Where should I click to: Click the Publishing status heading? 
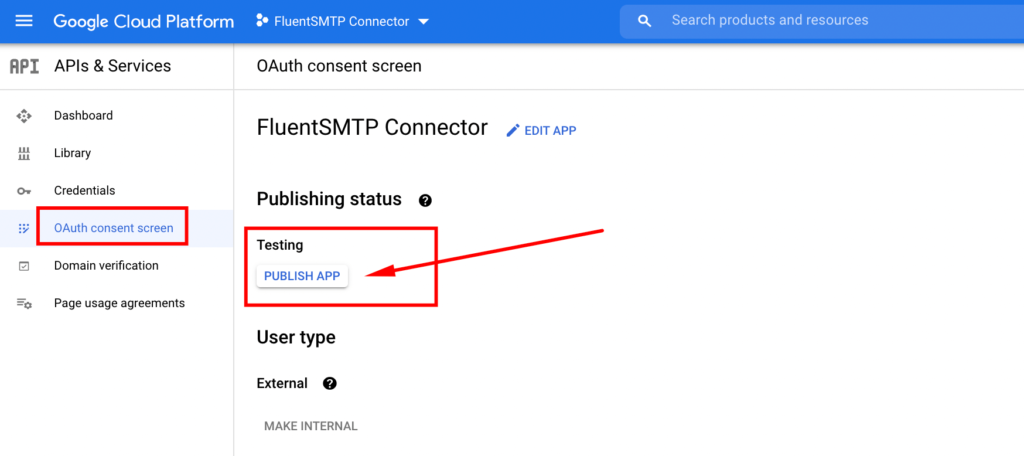pos(329,199)
